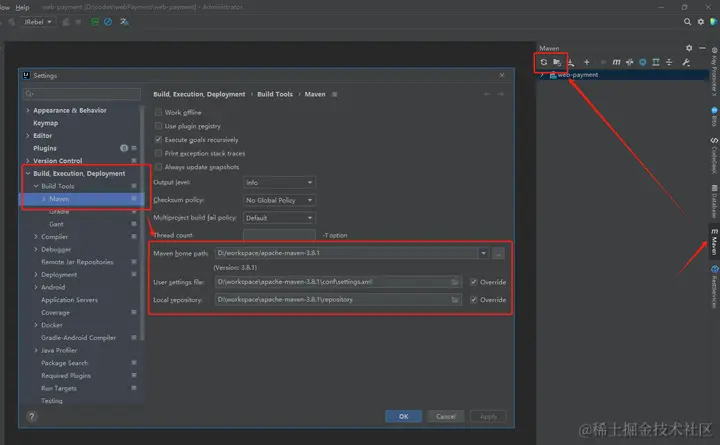720x445 pixels.
Task: Open Multiproject build fail policy dropdown
Action: pyautogui.click(x=279, y=218)
